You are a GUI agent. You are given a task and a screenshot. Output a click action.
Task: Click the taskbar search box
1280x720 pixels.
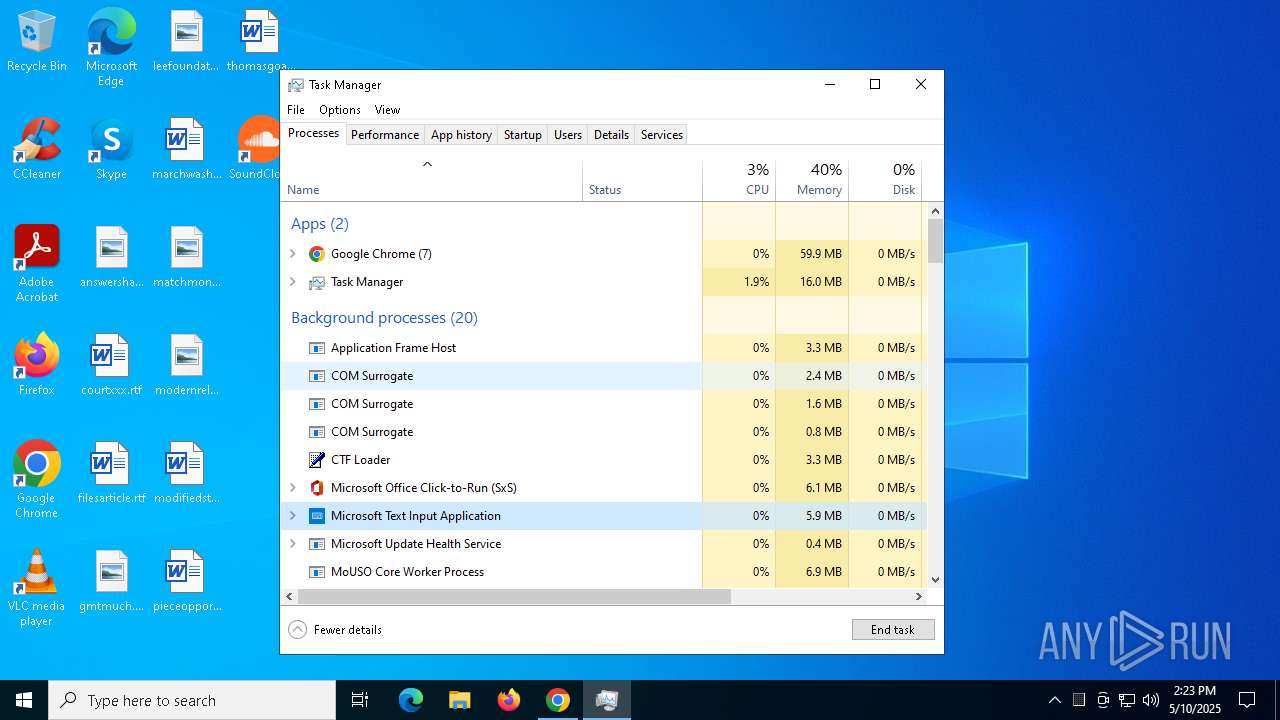[192, 700]
